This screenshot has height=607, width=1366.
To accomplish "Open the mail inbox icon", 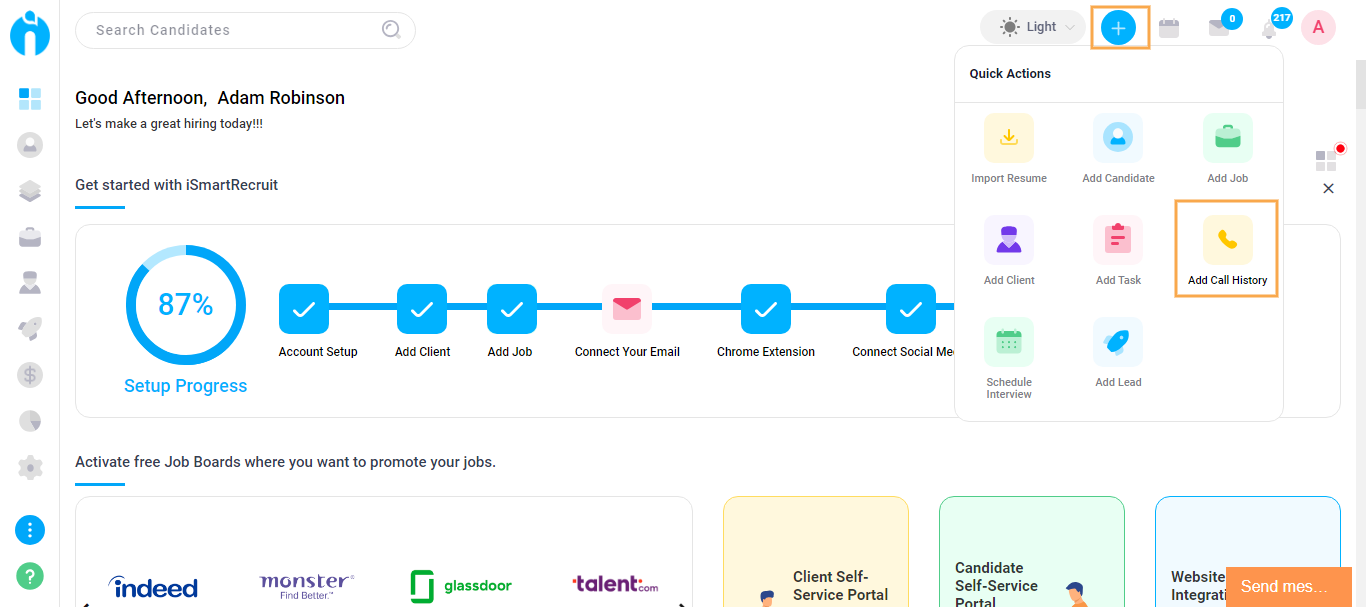I will tap(1218, 28).
